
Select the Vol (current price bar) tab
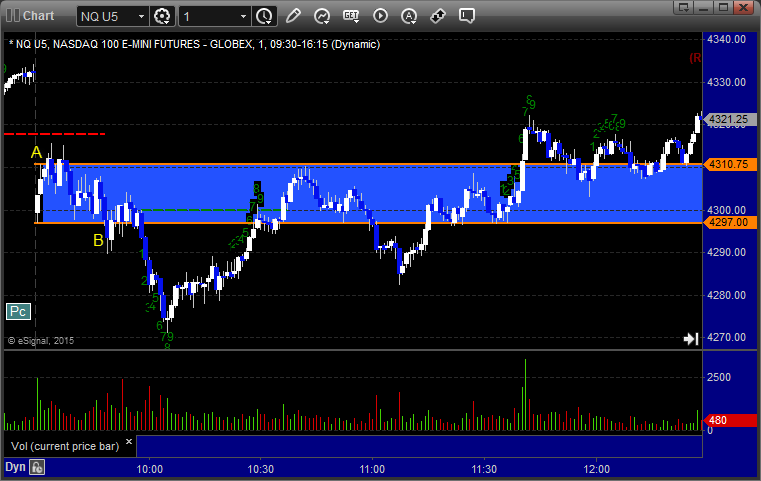[65, 446]
